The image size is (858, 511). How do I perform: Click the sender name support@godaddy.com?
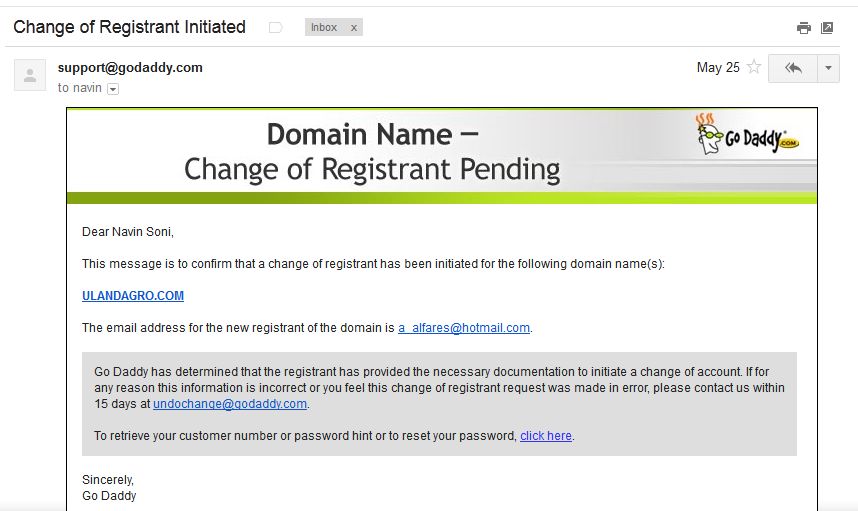(x=130, y=68)
